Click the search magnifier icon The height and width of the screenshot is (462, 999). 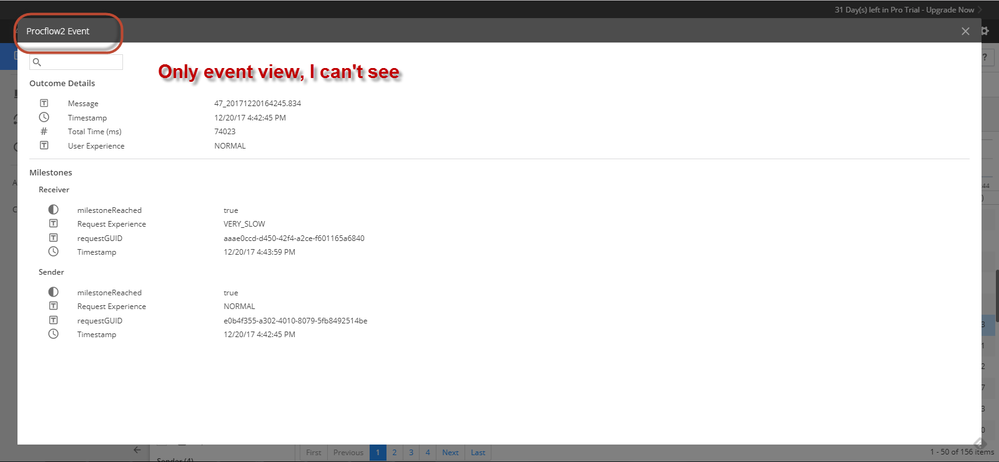click(37, 62)
